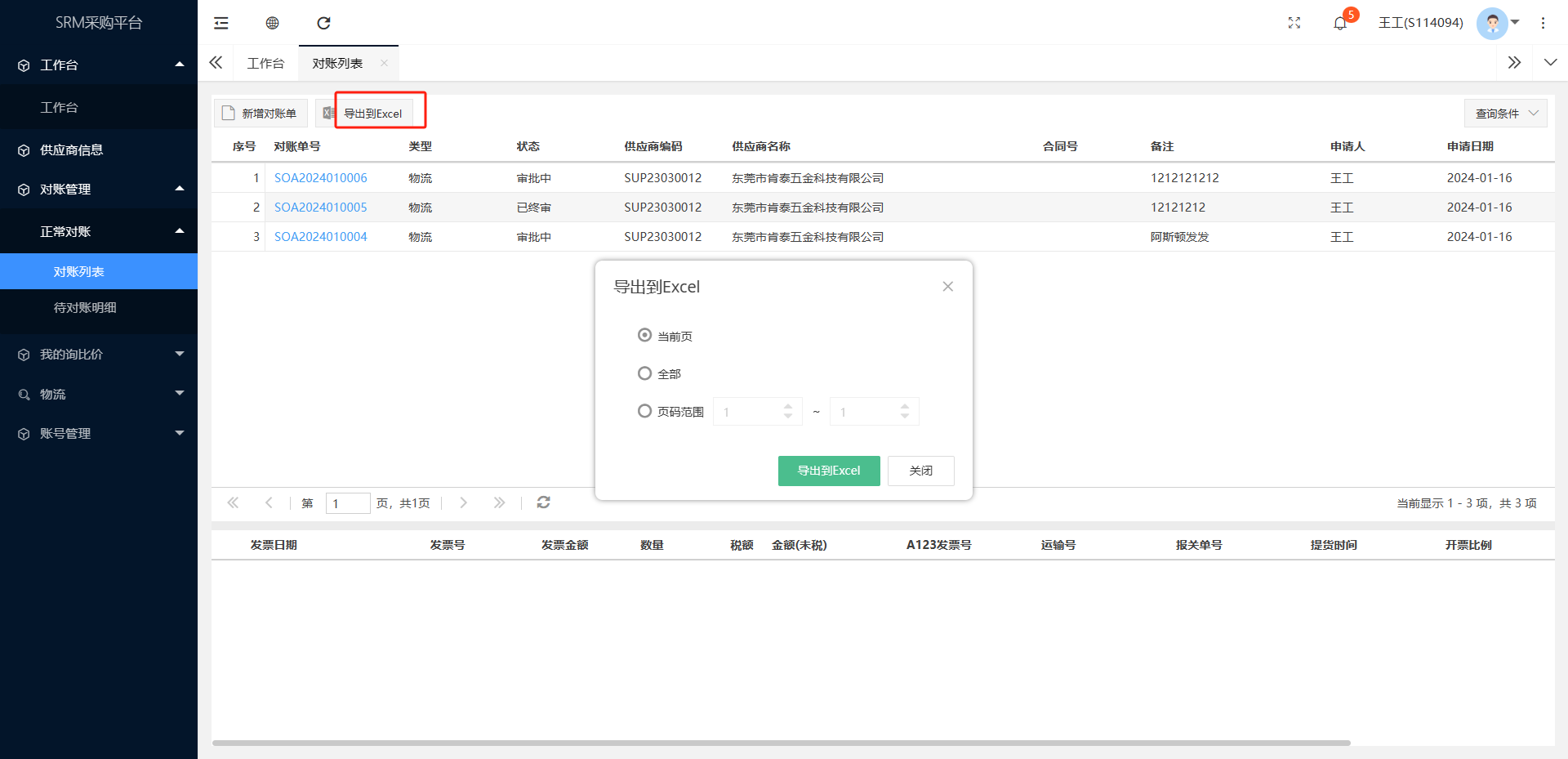
Task: Select the 全部 radio option
Action: tap(645, 373)
